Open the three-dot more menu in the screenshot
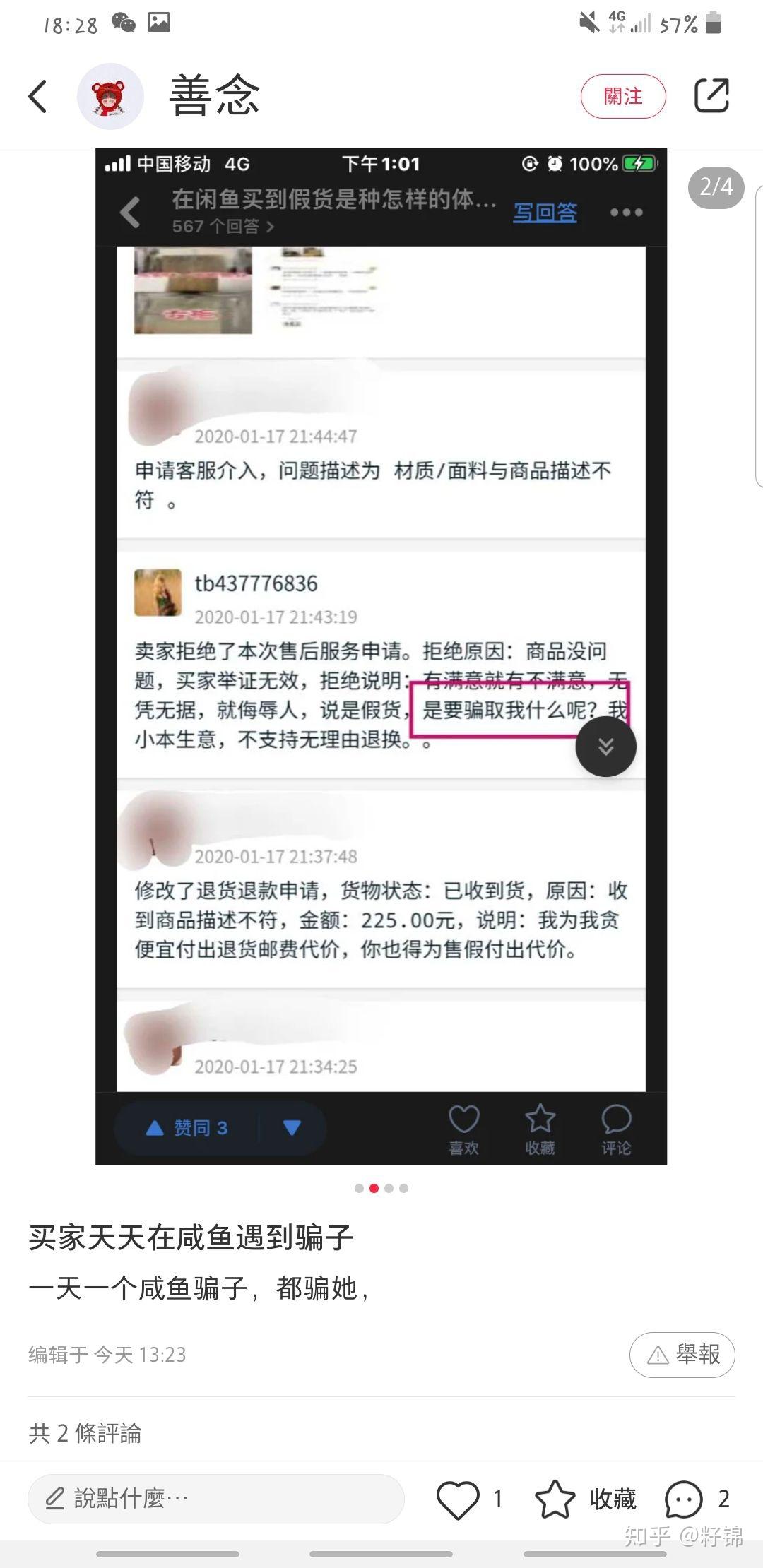The width and height of the screenshot is (763, 1568). 626,212
